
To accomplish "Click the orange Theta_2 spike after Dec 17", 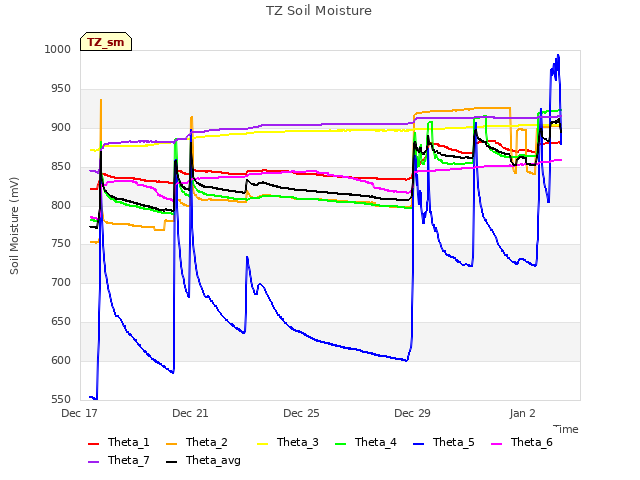I will (x=101, y=100).
